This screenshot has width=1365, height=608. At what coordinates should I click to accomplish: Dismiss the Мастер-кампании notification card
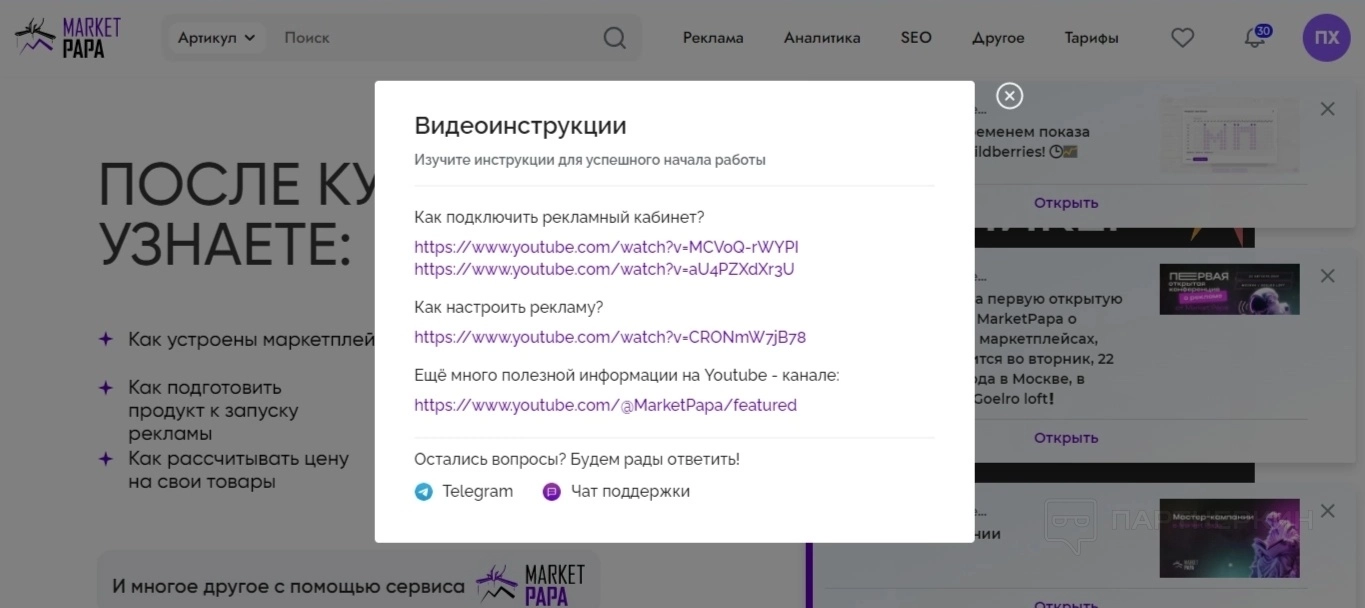(1327, 511)
